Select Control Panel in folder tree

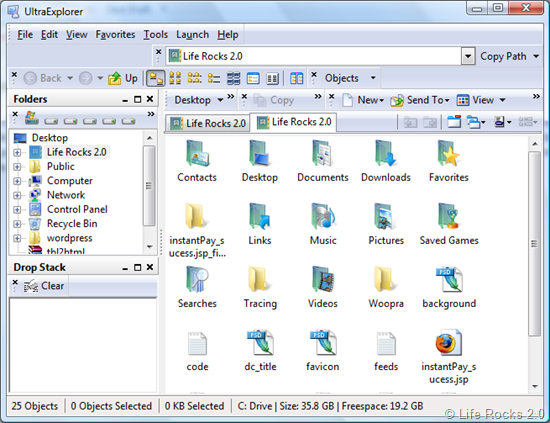point(77,209)
